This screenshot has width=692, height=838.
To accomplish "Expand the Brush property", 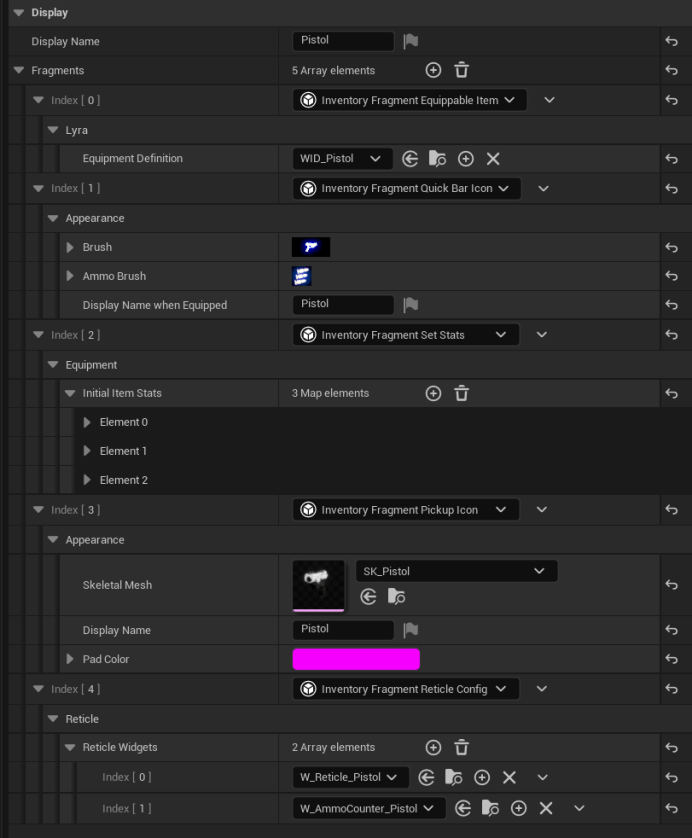I will (x=70, y=247).
